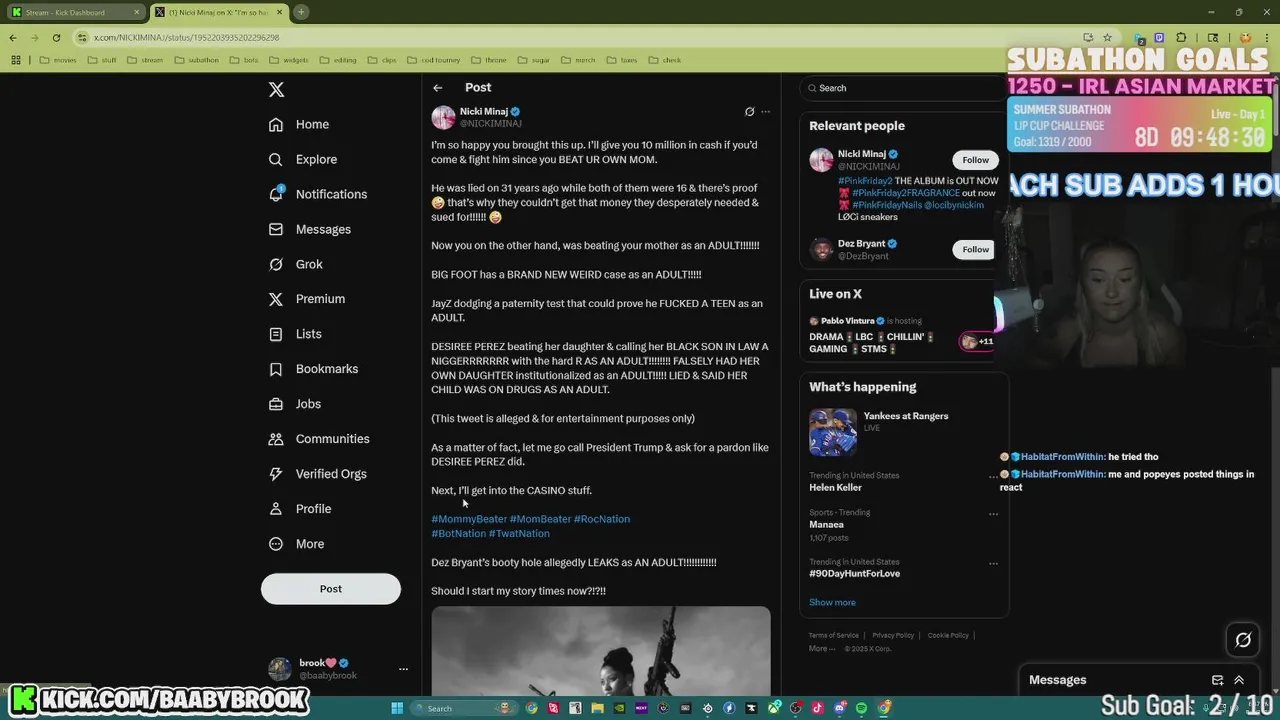Open the Yankees at Rangers live event
Screen dimensions: 1280x720
point(903,432)
